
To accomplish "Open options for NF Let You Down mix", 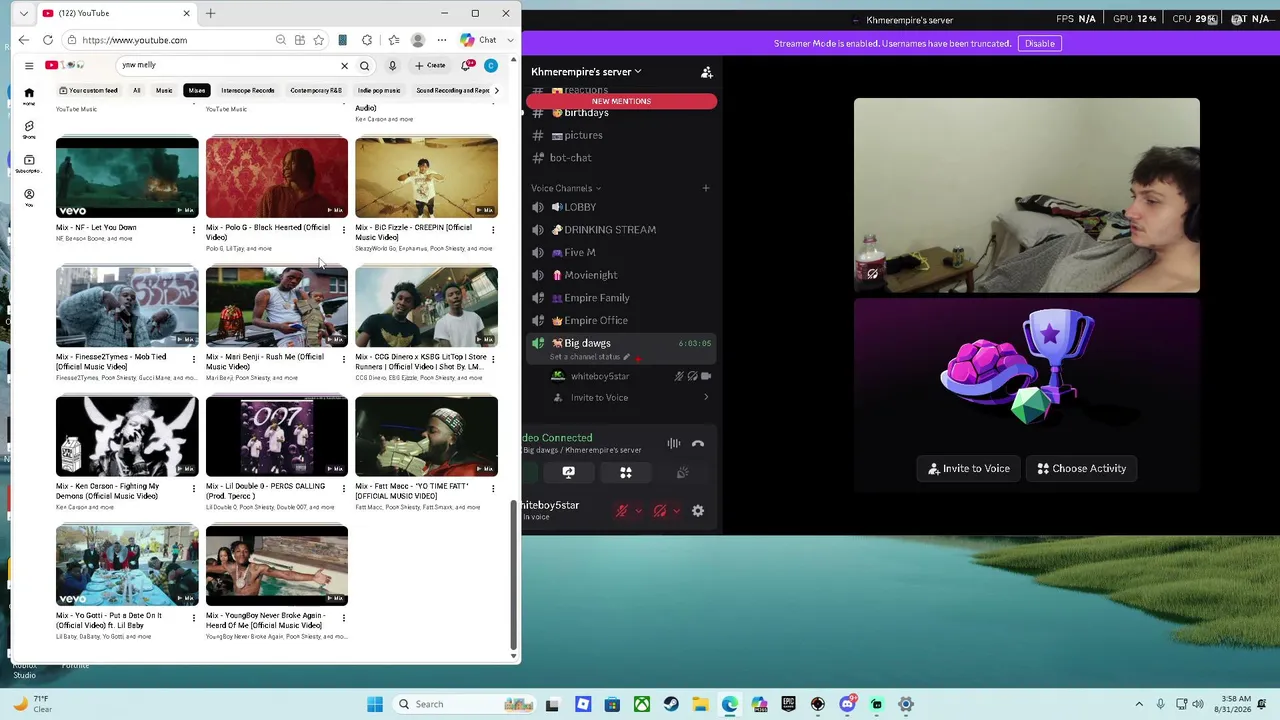I will (194, 230).
